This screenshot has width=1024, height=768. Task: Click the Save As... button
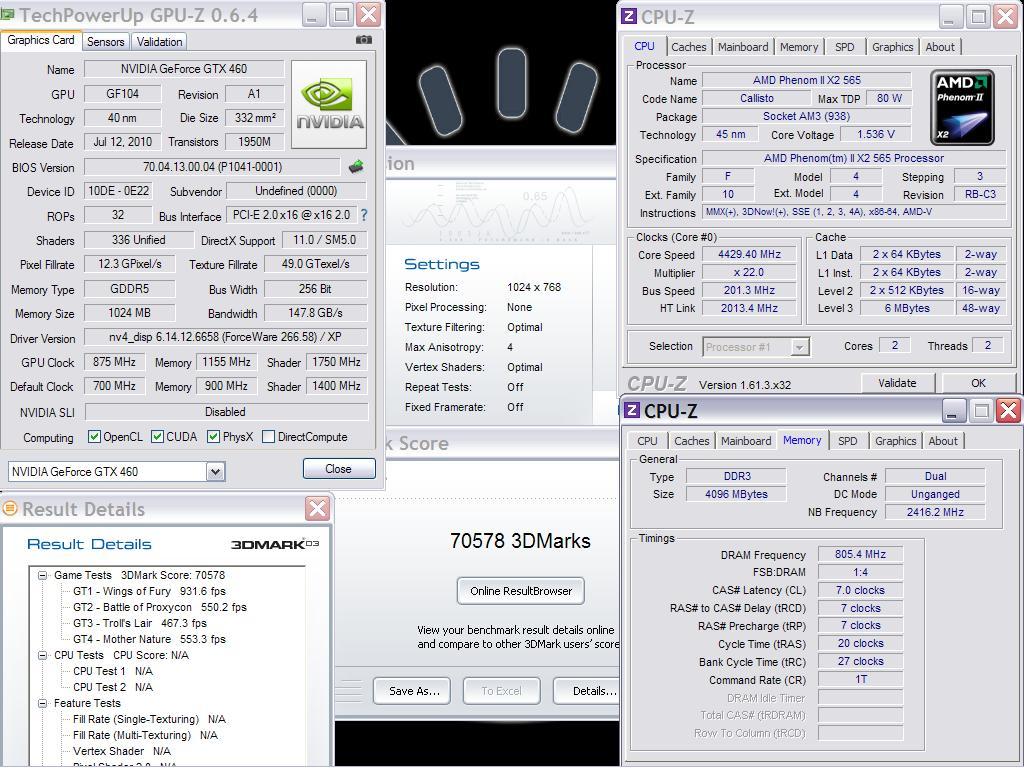414,691
